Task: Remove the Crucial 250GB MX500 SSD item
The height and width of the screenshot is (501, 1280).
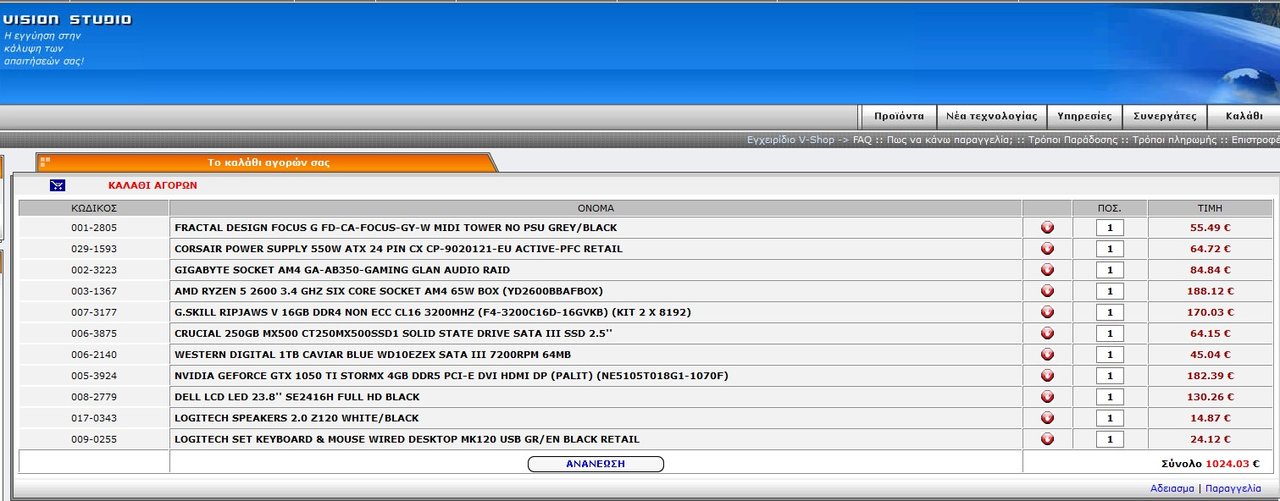Action: coord(1047,333)
